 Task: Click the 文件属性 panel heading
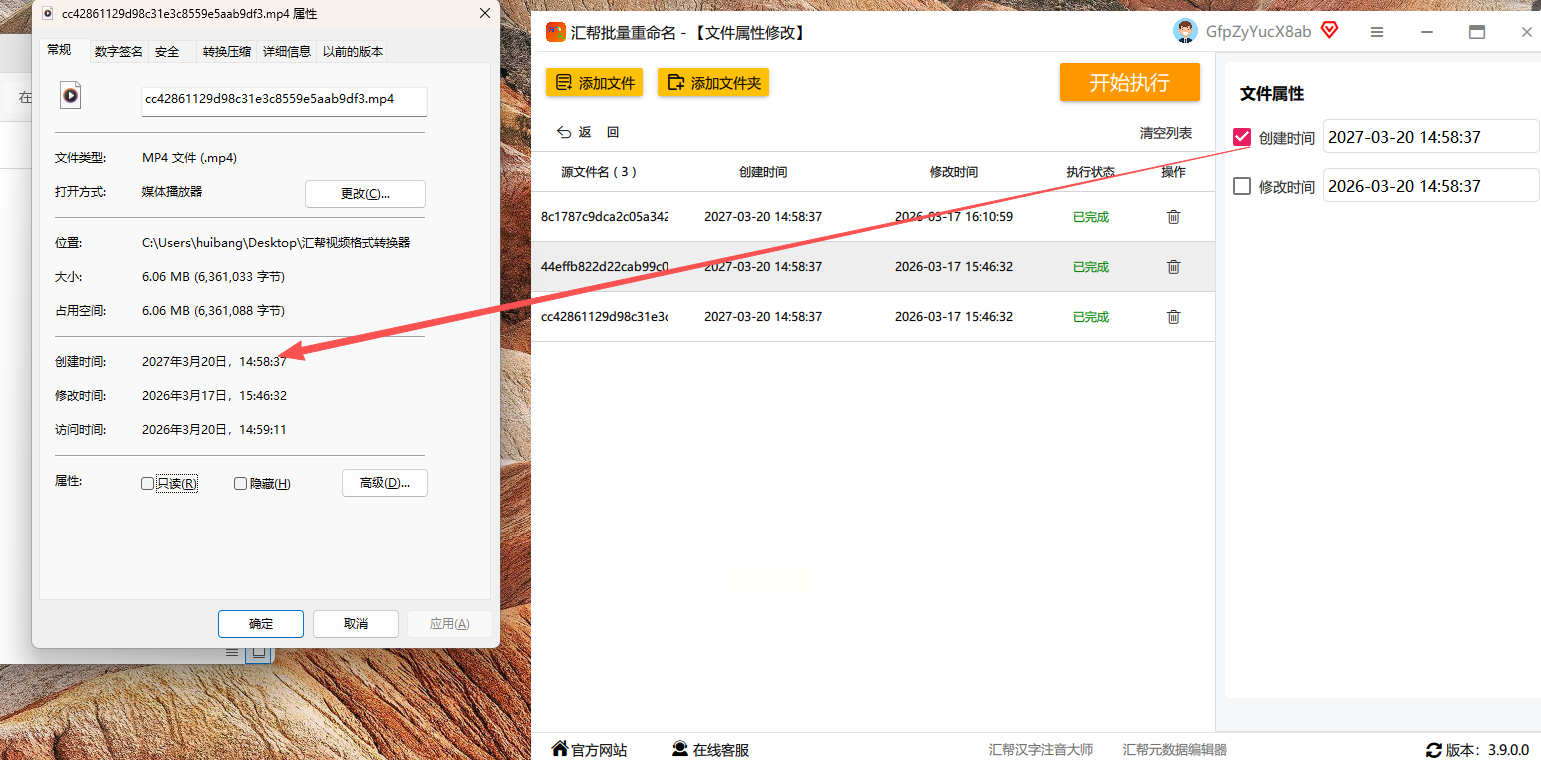1272,94
